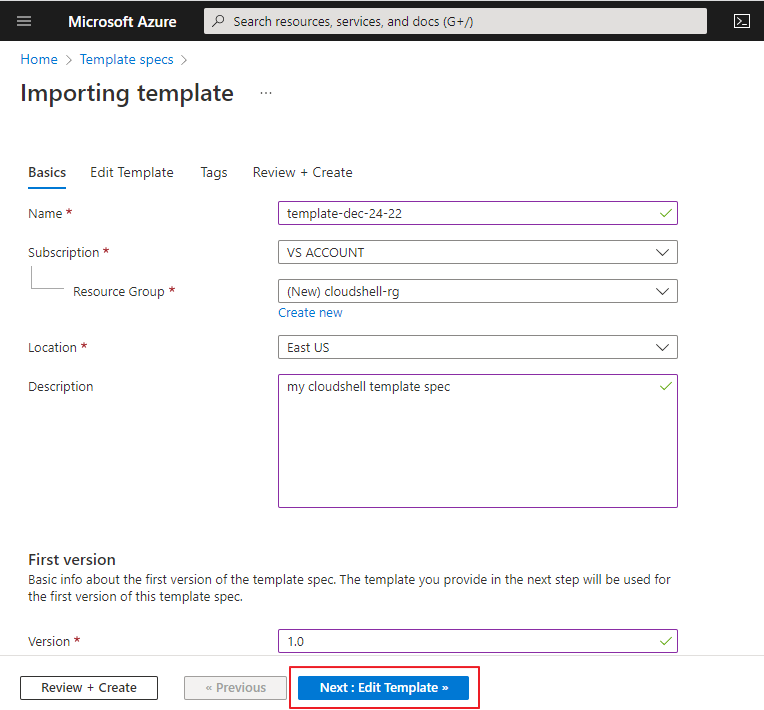Image resolution: width=764 pixels, height=710 pixels.
Task: Go to Template specs breadcrumb
Action: [126, 59]
